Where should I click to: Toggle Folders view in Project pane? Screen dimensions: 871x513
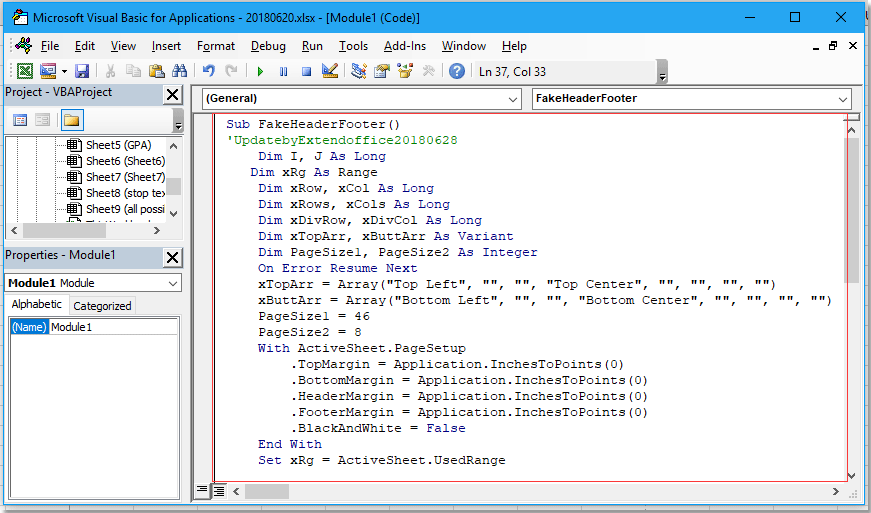coord(71,120)
